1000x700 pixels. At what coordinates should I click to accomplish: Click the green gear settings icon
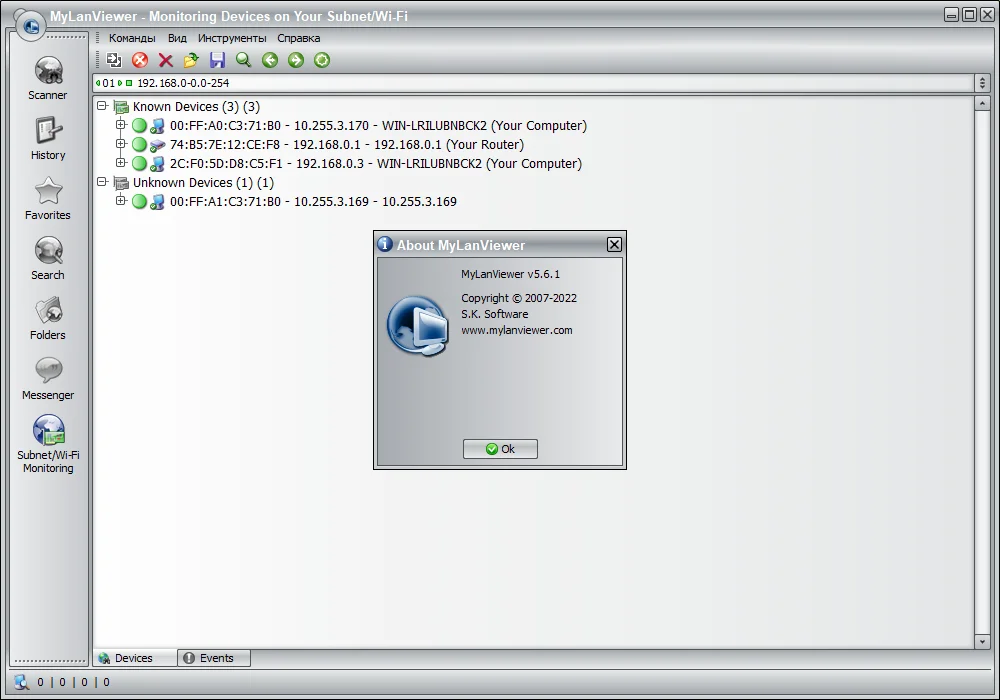322,60
